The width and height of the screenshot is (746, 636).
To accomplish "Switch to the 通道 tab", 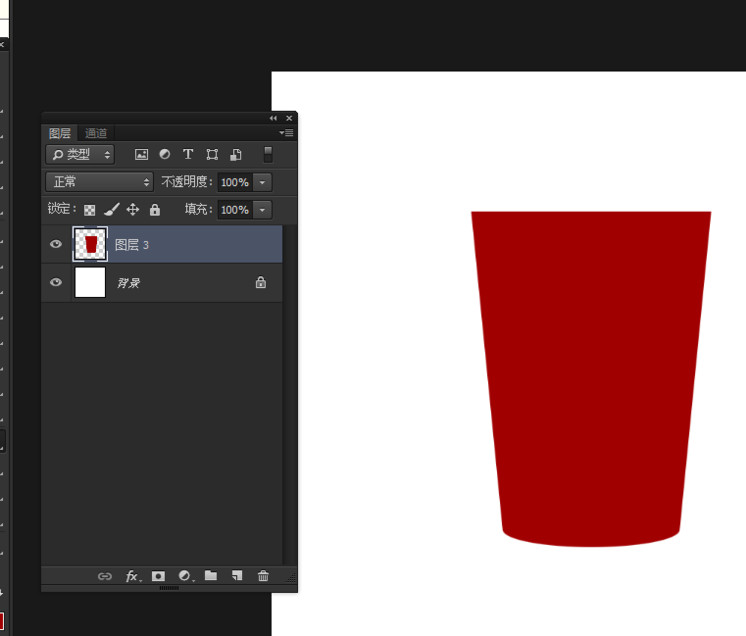I will [96, 133].
